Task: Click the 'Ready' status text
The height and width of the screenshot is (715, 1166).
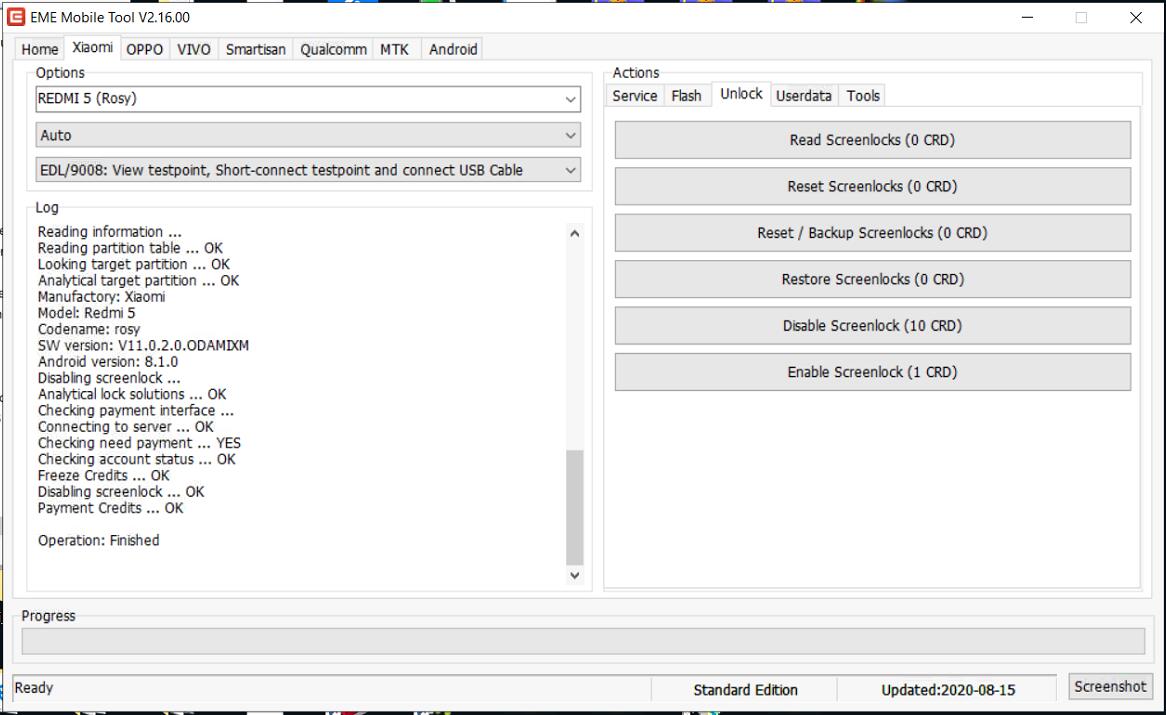Action: point(33,688)
